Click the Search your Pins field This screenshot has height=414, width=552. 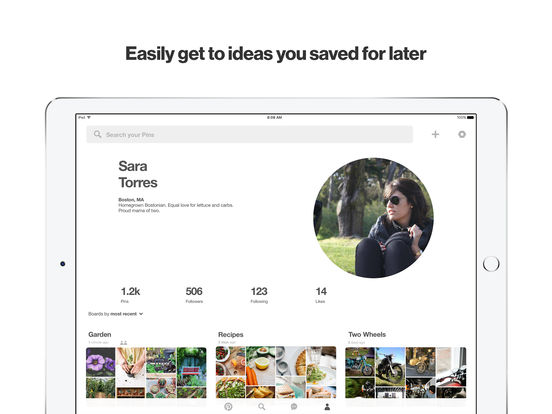pos(250,134)
